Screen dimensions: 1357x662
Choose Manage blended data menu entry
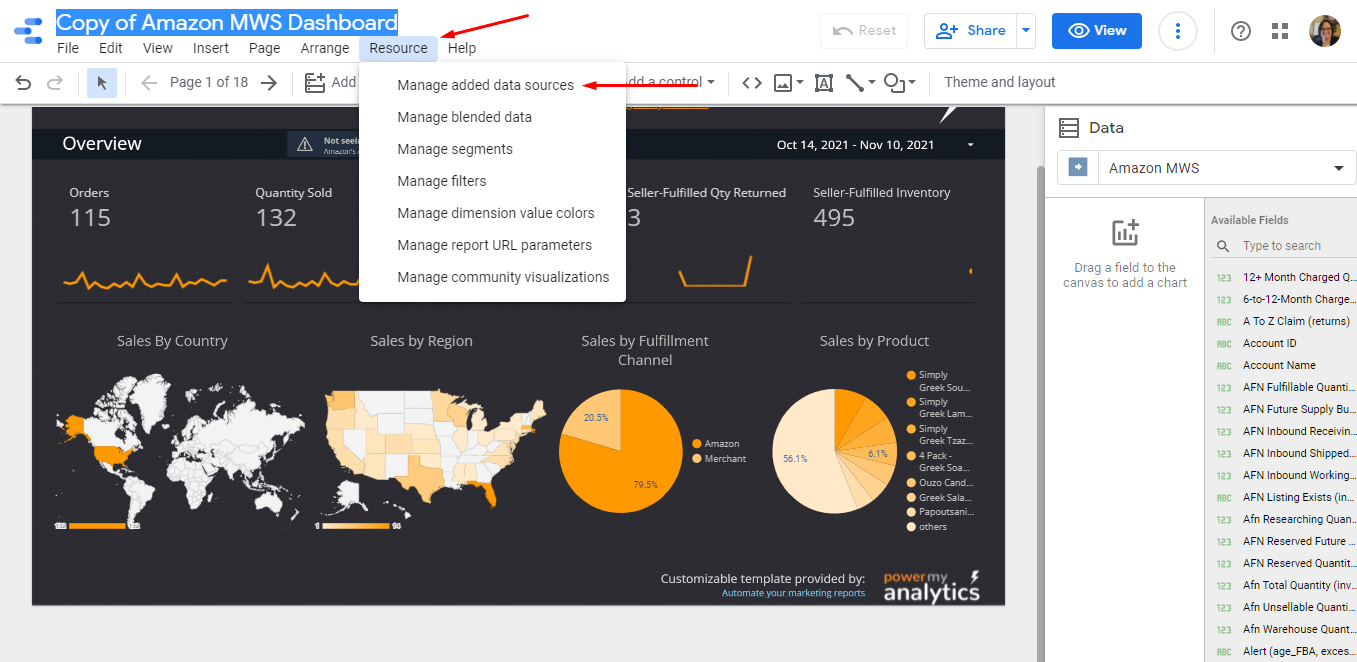click(464, 117)
